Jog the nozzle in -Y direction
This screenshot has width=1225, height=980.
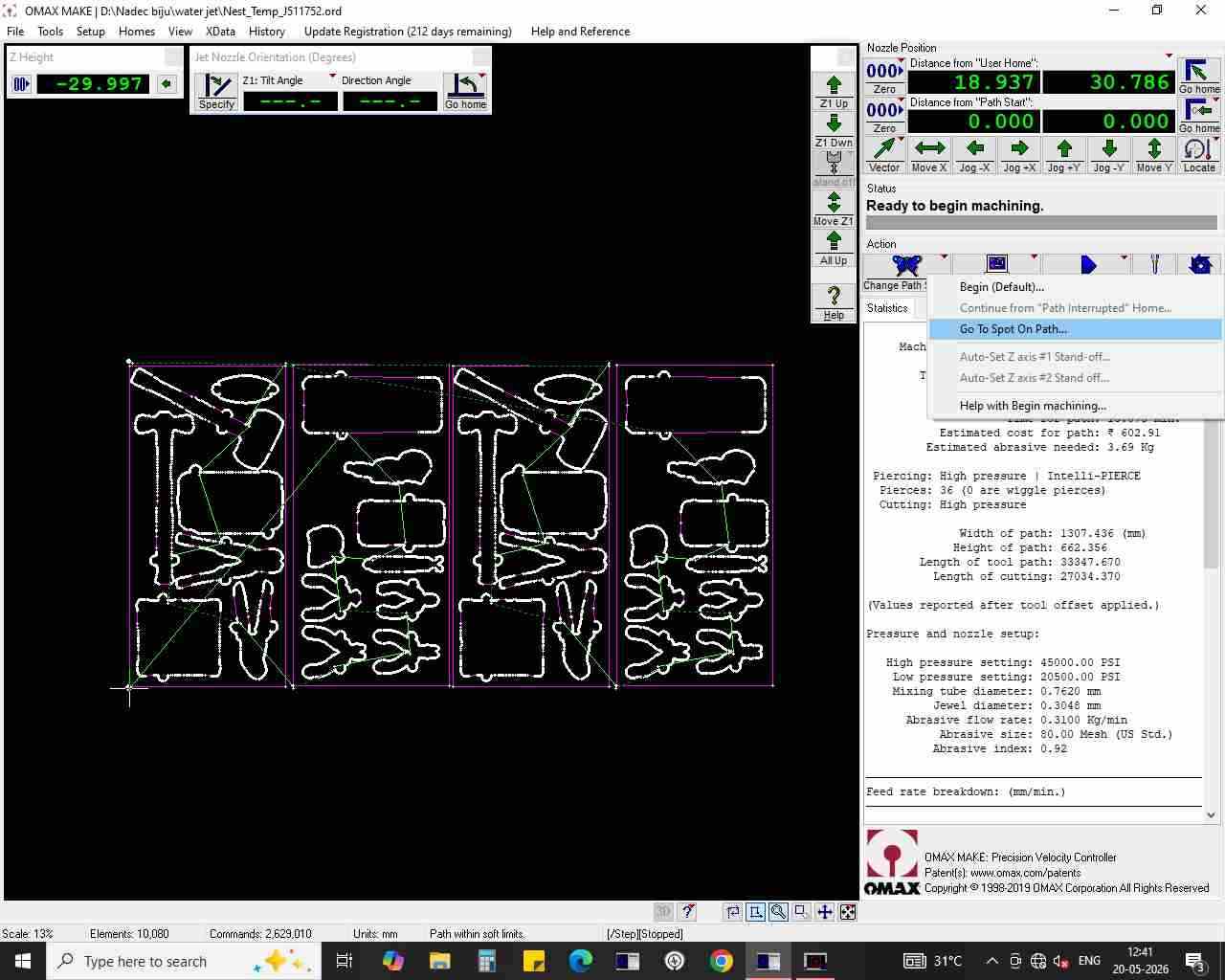[x=1109, y=155]
